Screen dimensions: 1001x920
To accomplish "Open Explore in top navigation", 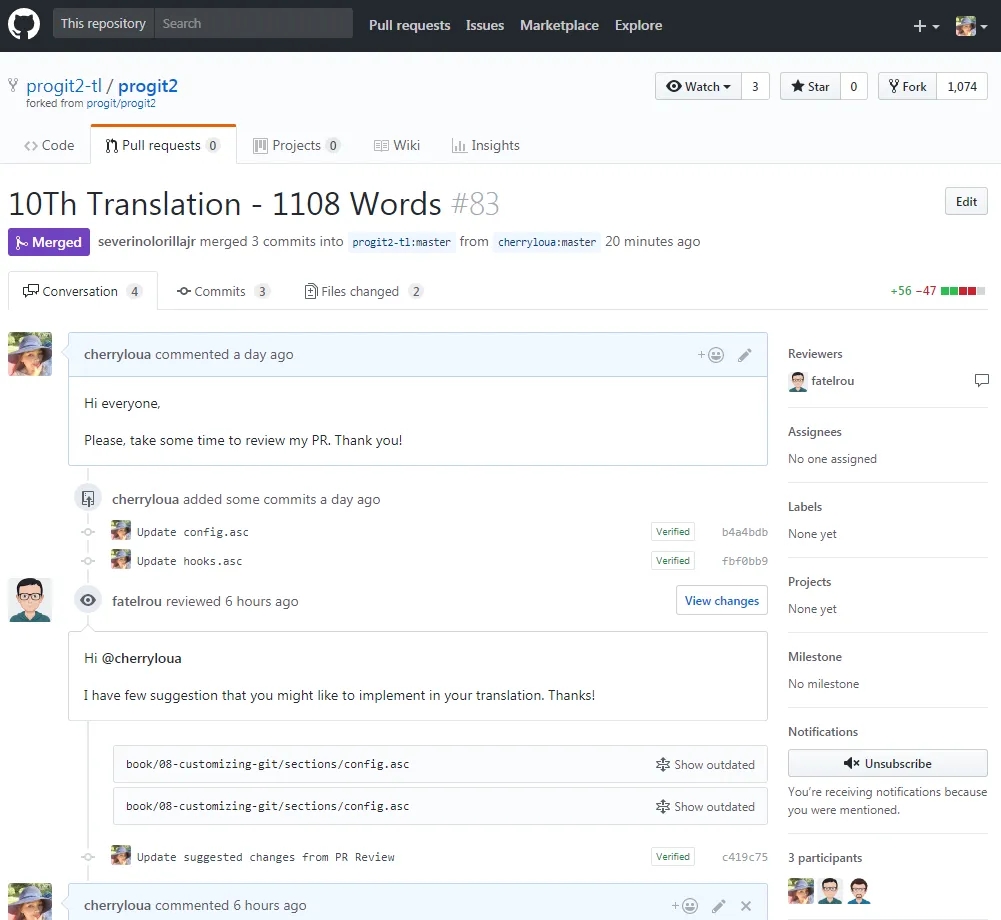I will [638, 26].
